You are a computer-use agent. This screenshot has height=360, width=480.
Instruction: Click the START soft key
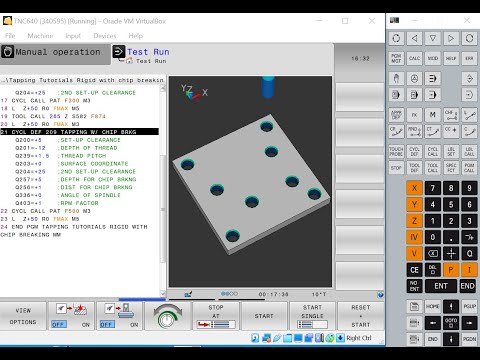click(x=264, y=316)
